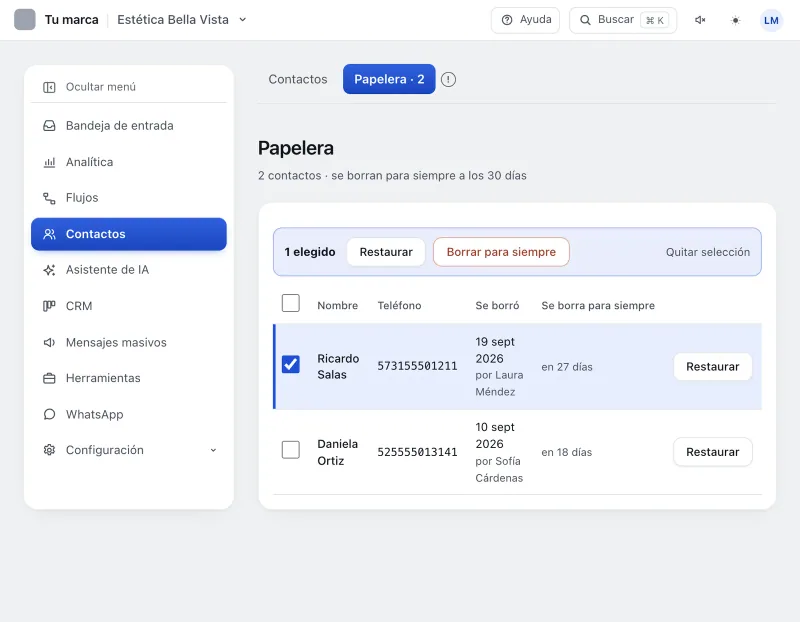Click Borrar para siempre button
Screen dimensions: 800x622
click(501, 252)
